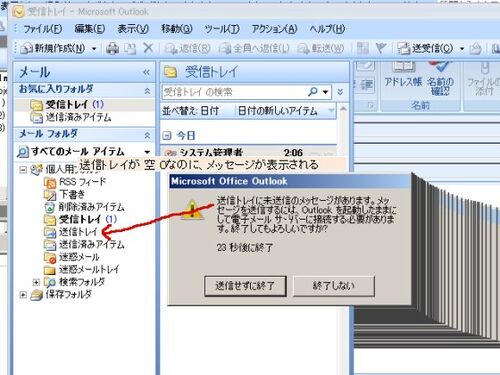The image size is (500, 375).
Task: Open the 移動(G) menu
Action: [x=177, y=29]
